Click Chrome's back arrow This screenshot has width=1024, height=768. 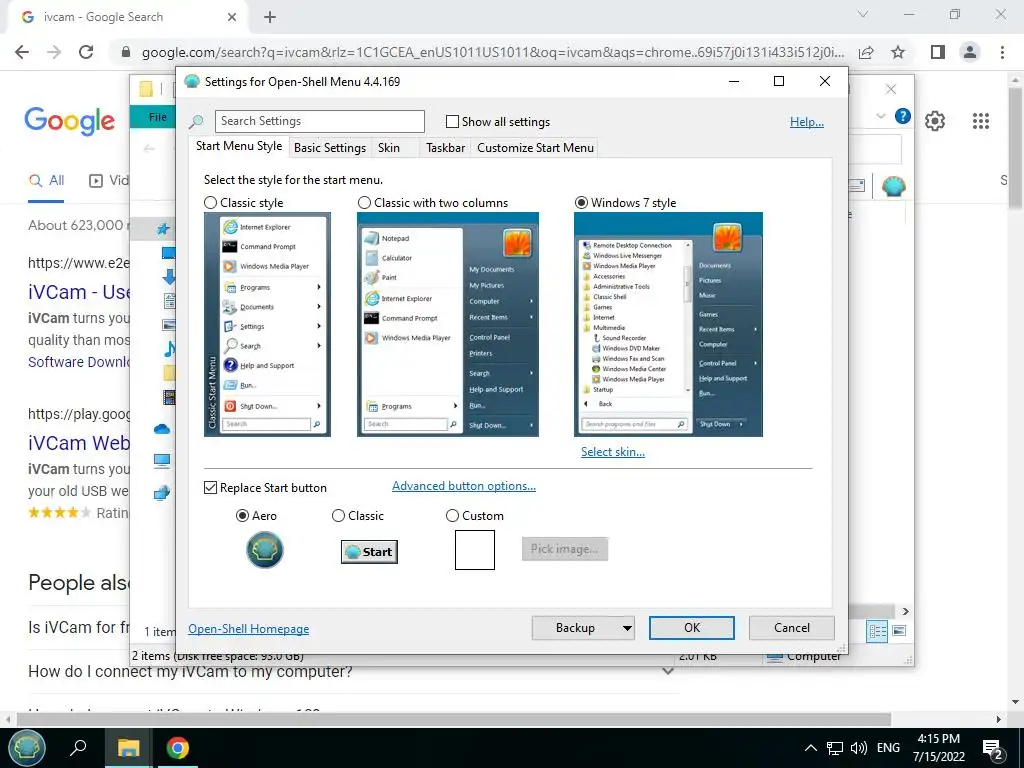(22, 52)
